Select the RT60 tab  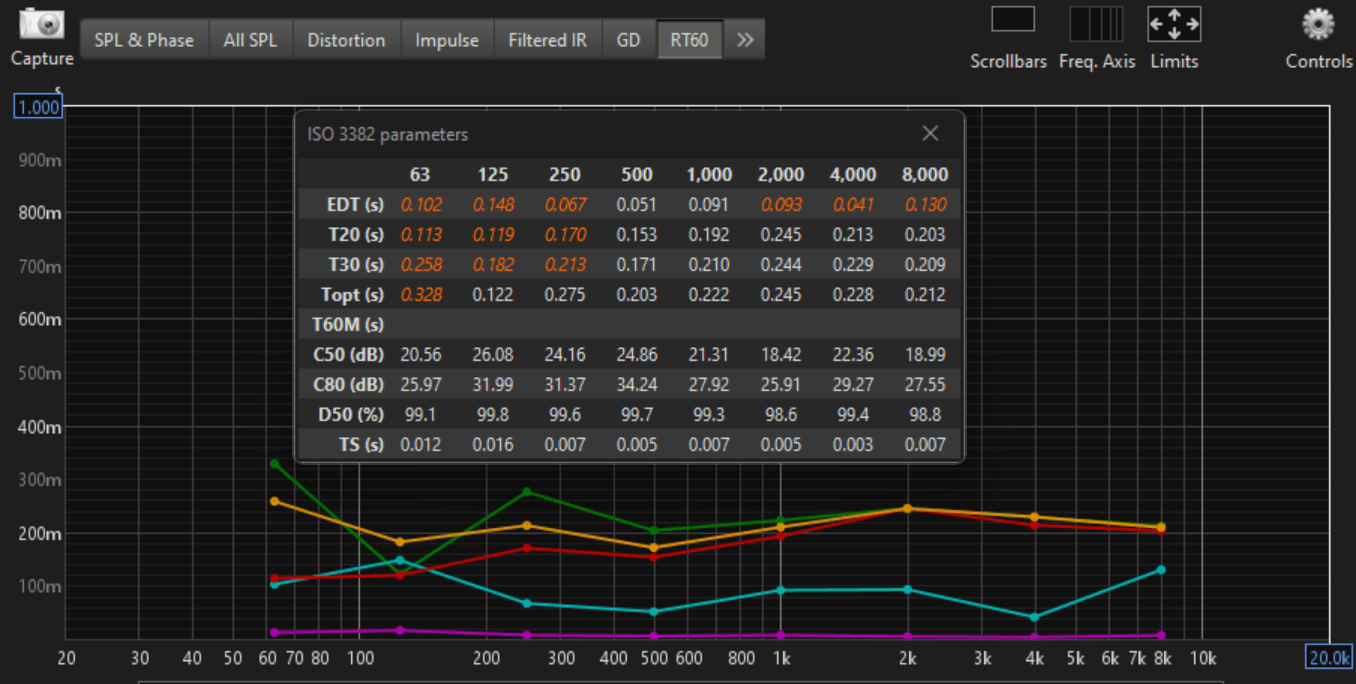point(689,40)
